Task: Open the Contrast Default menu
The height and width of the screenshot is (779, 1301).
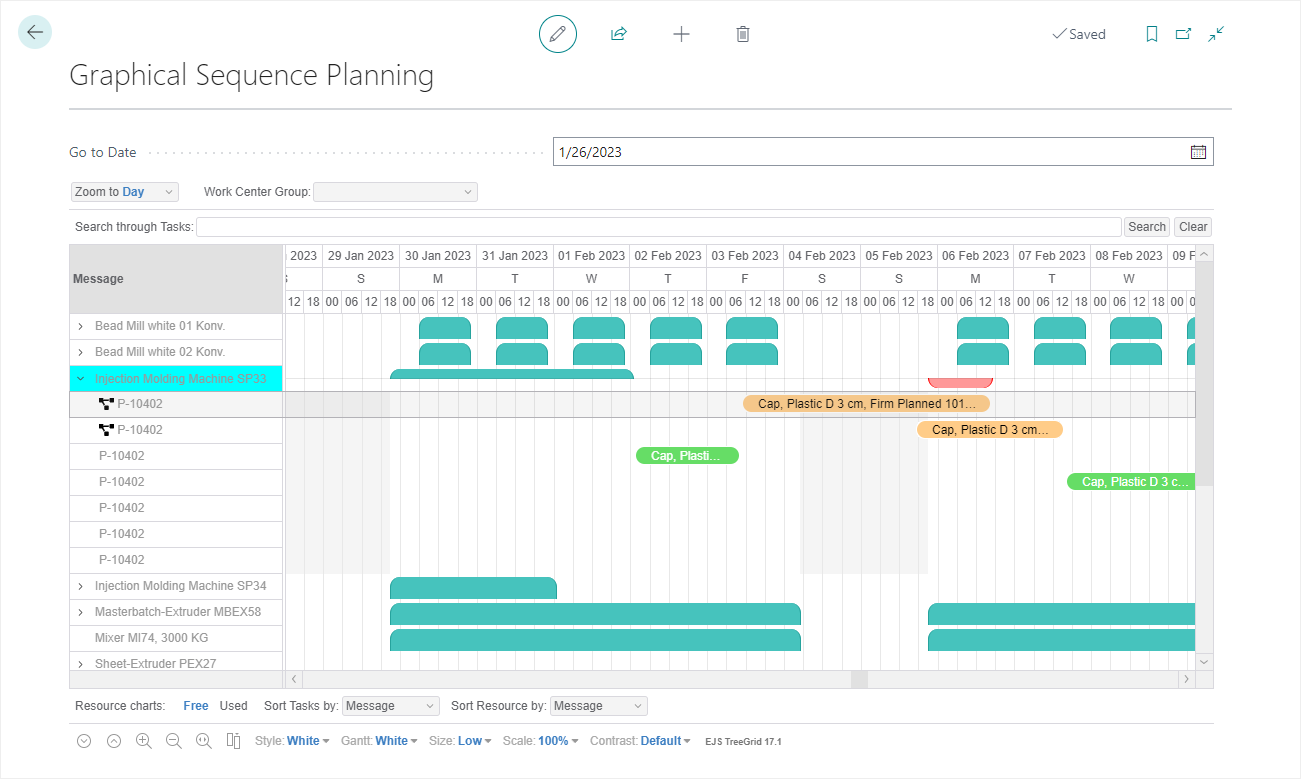Action: pyautogui.click(x=641, y=740)
